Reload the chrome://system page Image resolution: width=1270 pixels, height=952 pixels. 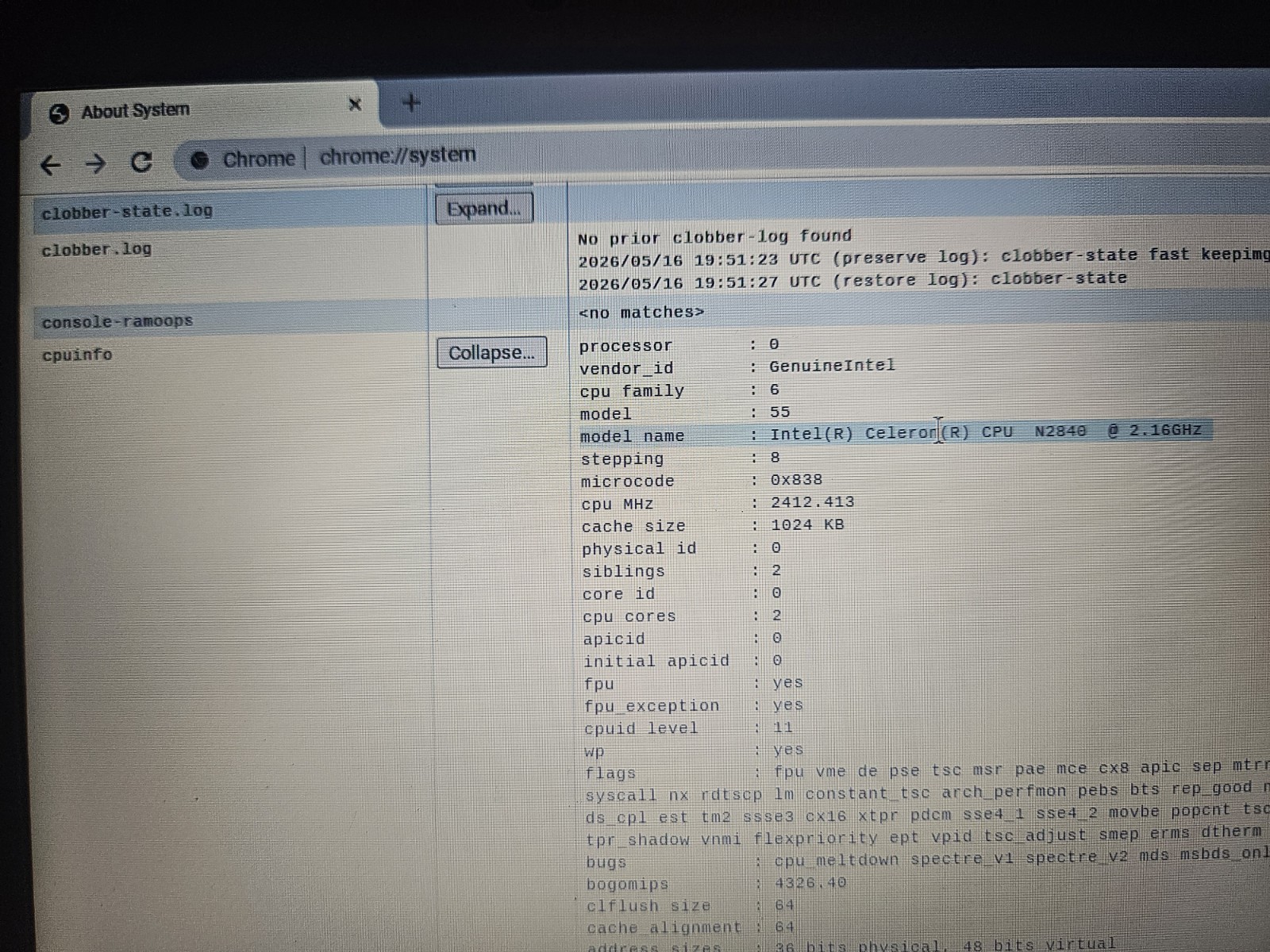pos(141,162)
